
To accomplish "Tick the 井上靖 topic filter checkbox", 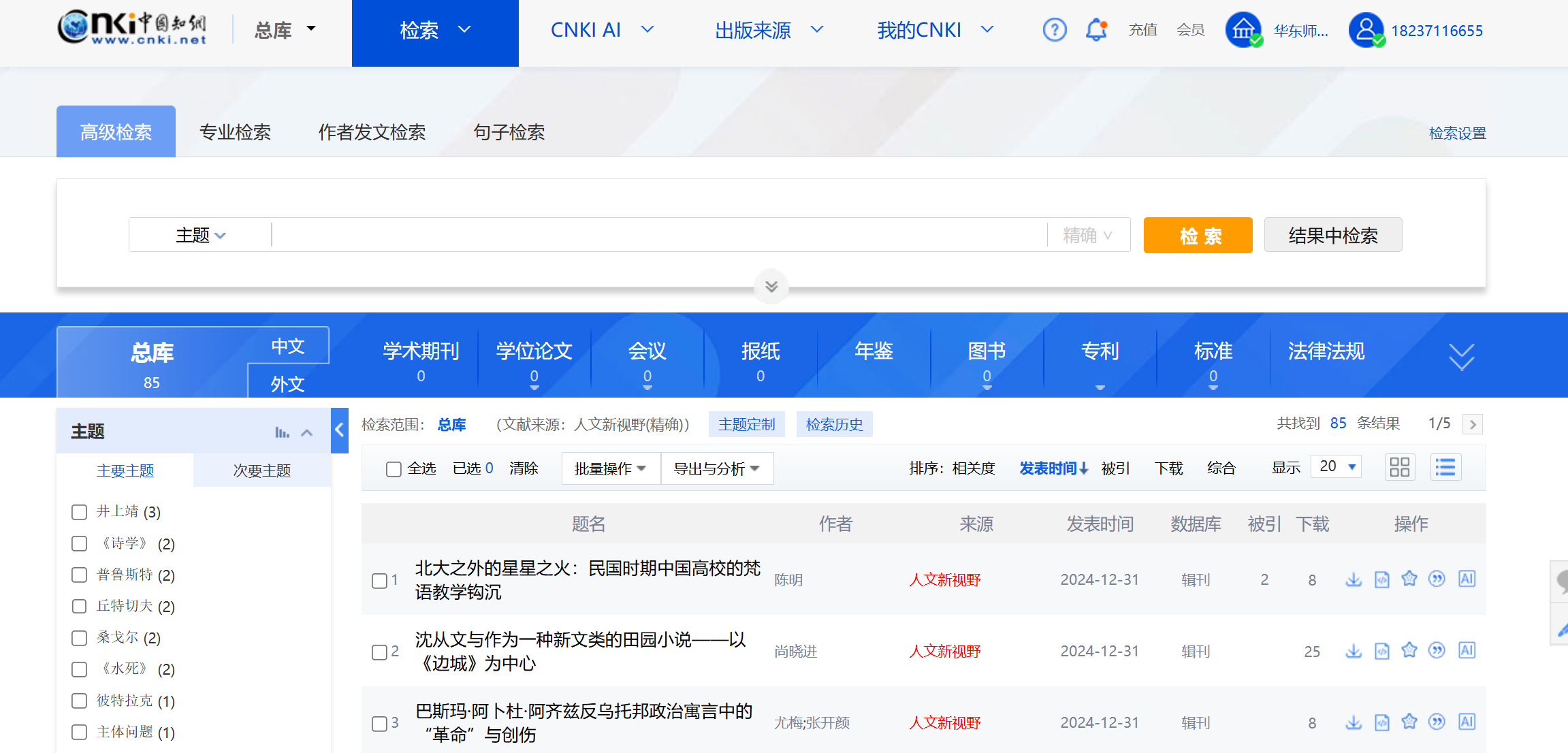I will (80, 512).
